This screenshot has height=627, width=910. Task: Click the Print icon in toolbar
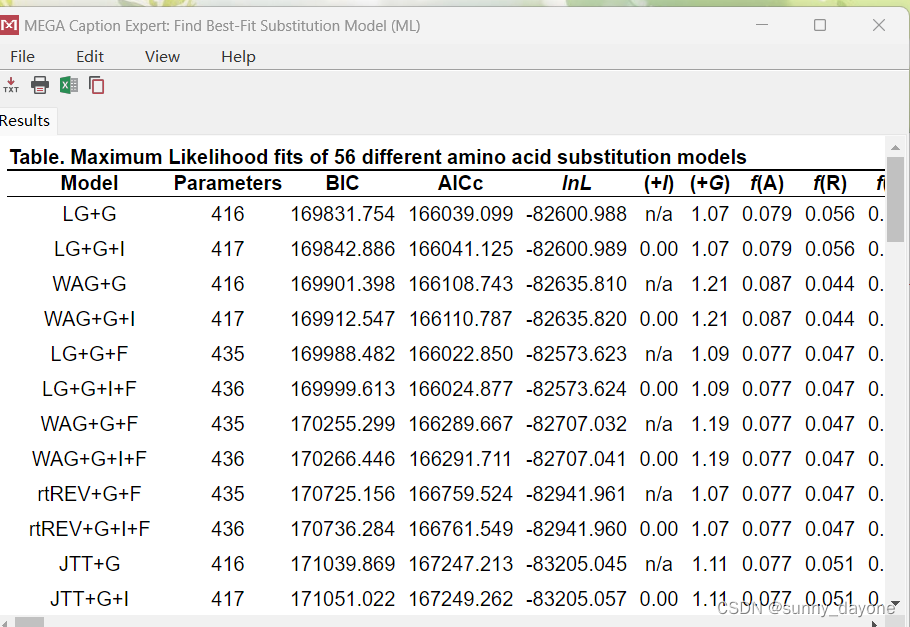coord(39,85)
